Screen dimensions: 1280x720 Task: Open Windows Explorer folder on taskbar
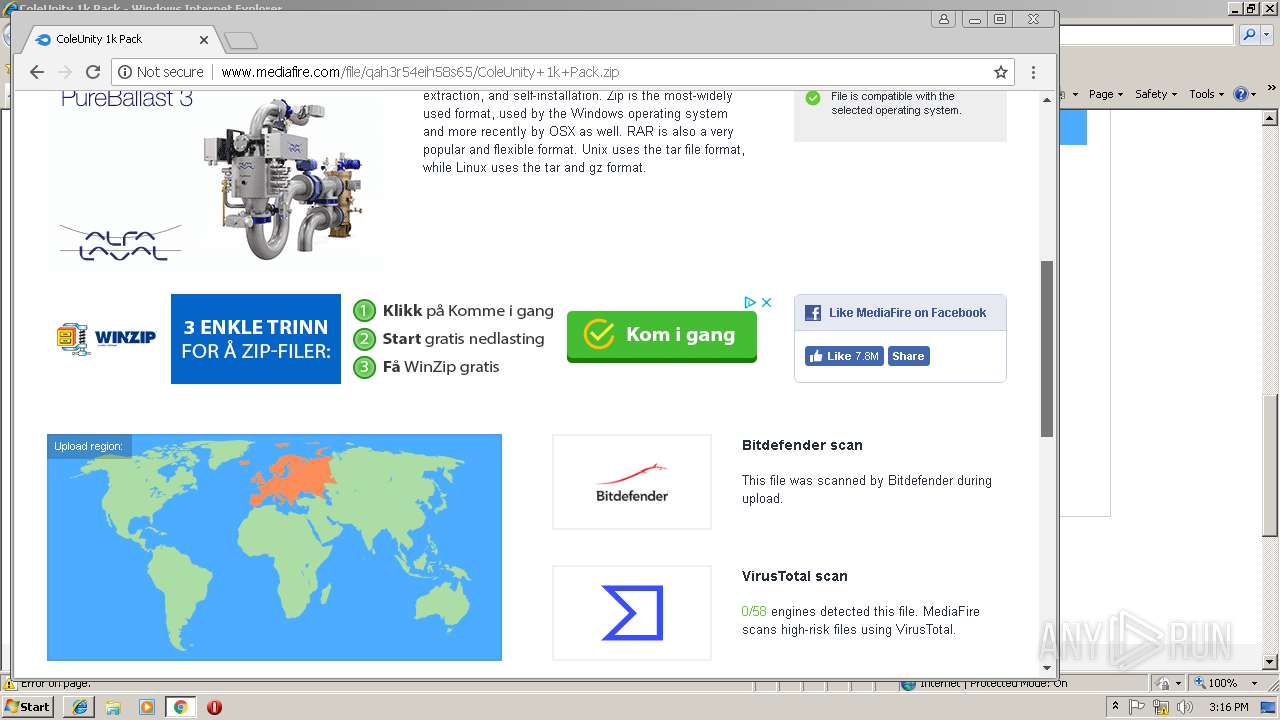(113, 707)
